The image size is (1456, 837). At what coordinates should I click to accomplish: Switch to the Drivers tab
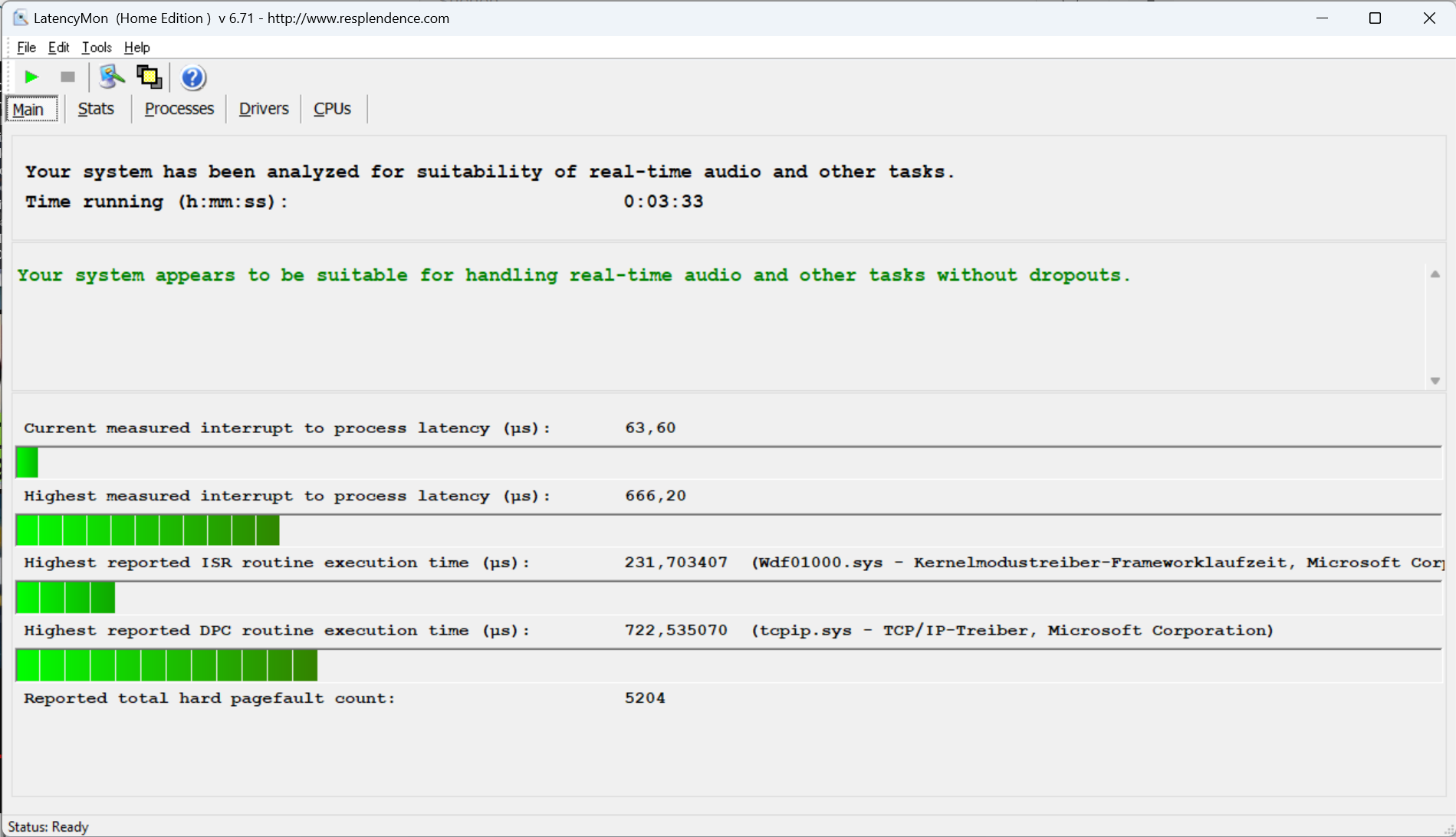(x=264, y=109)
